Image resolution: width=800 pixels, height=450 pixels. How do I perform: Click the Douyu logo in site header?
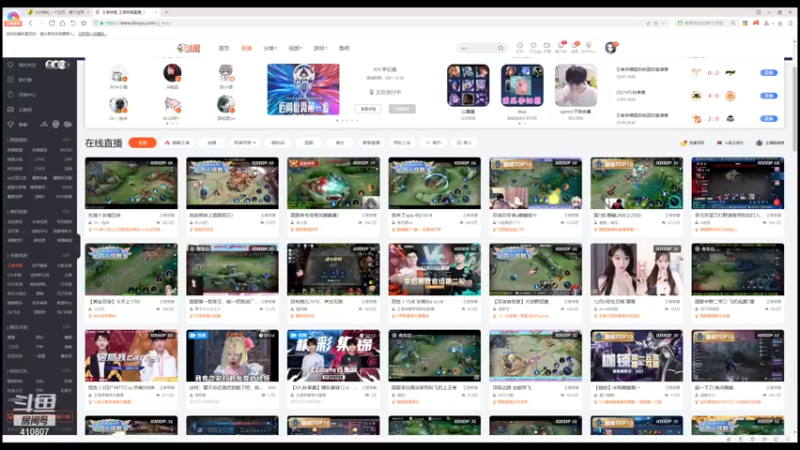(x=188, y=48)
